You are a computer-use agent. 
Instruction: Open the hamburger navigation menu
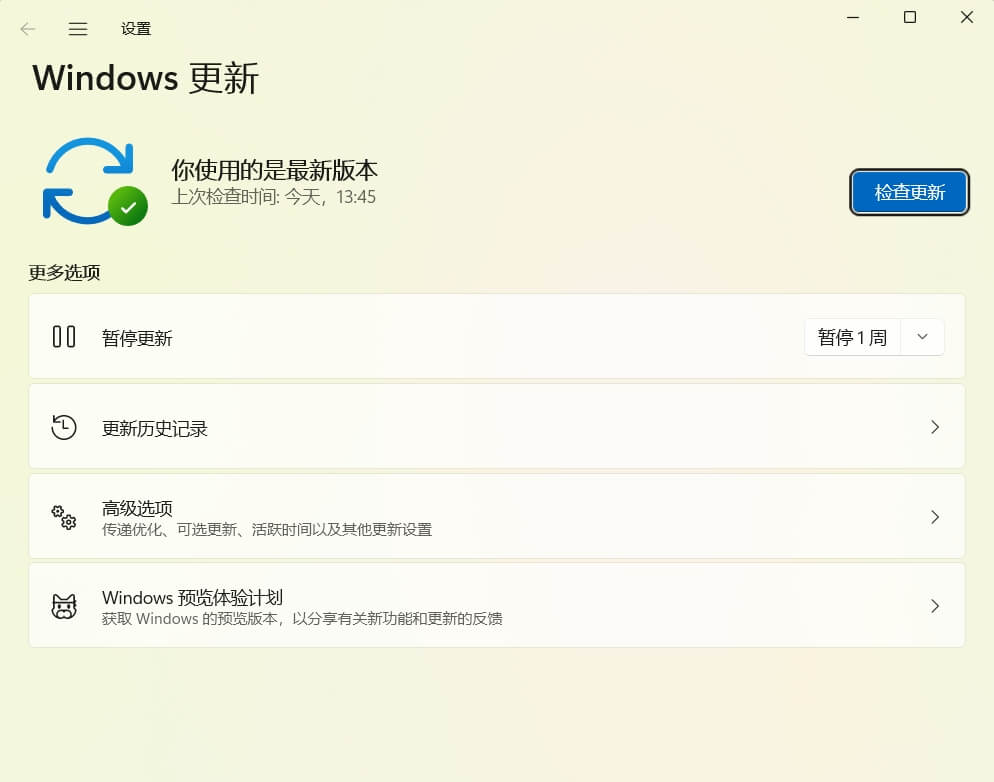78,29
